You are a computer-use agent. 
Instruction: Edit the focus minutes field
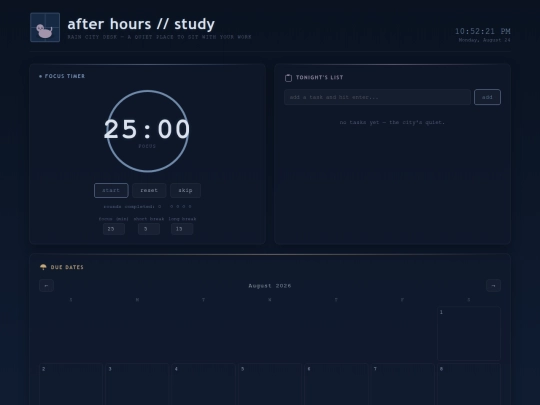[x=114, y=229]
